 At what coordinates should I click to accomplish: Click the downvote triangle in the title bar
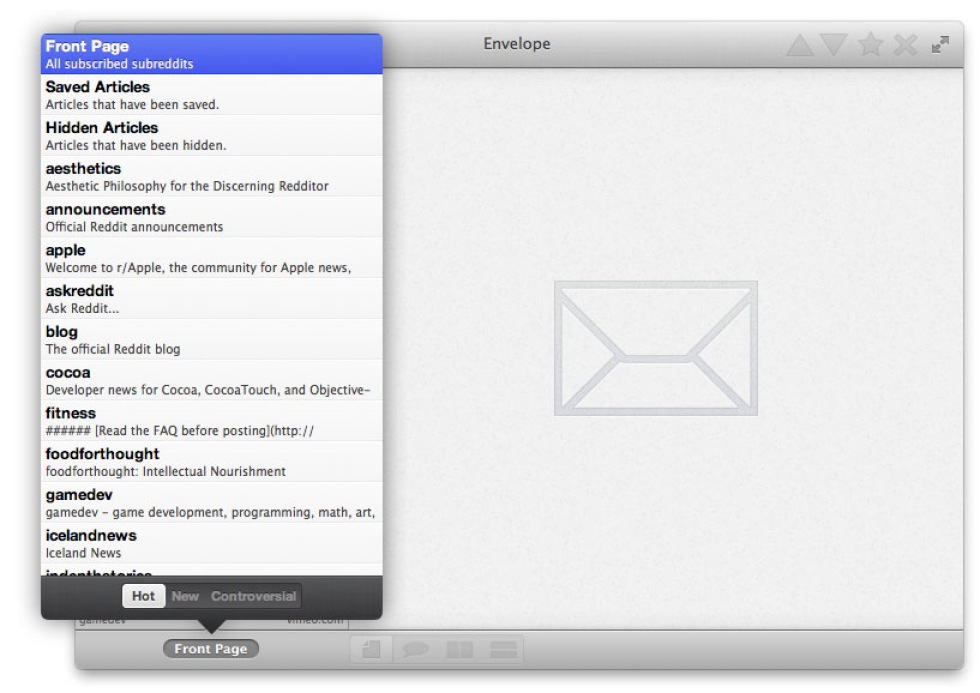click(835, 46)
